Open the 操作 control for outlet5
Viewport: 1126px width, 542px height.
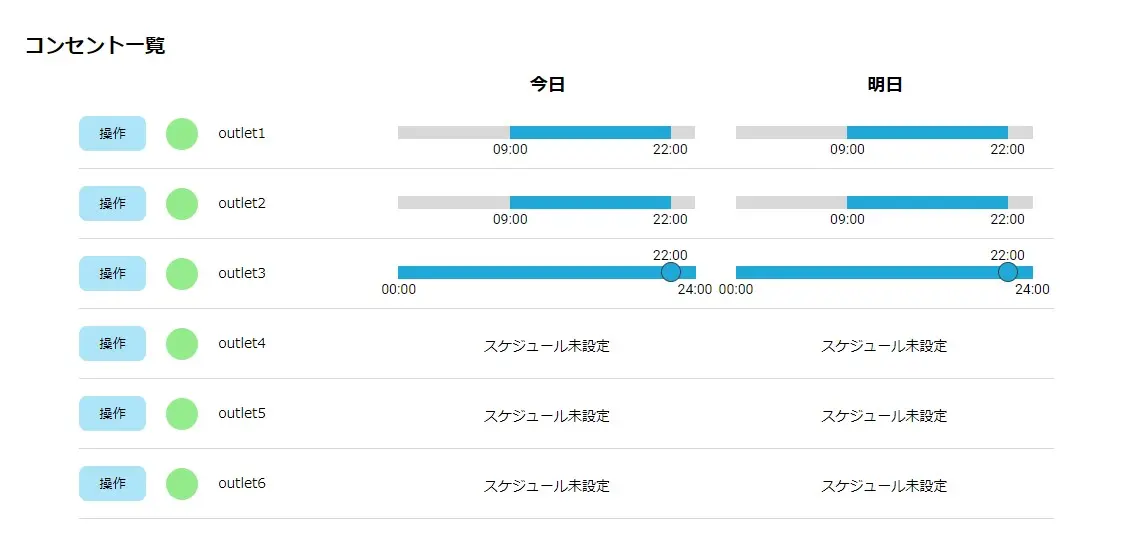[112, 414]
